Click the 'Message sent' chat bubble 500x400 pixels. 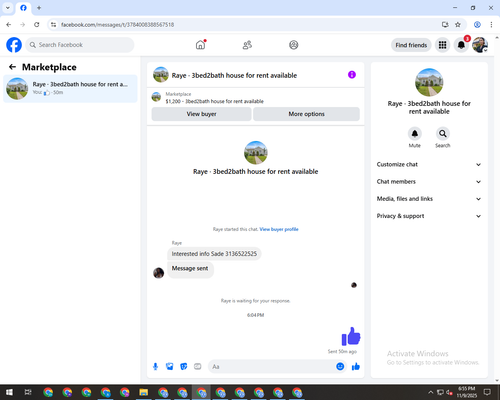190,269
